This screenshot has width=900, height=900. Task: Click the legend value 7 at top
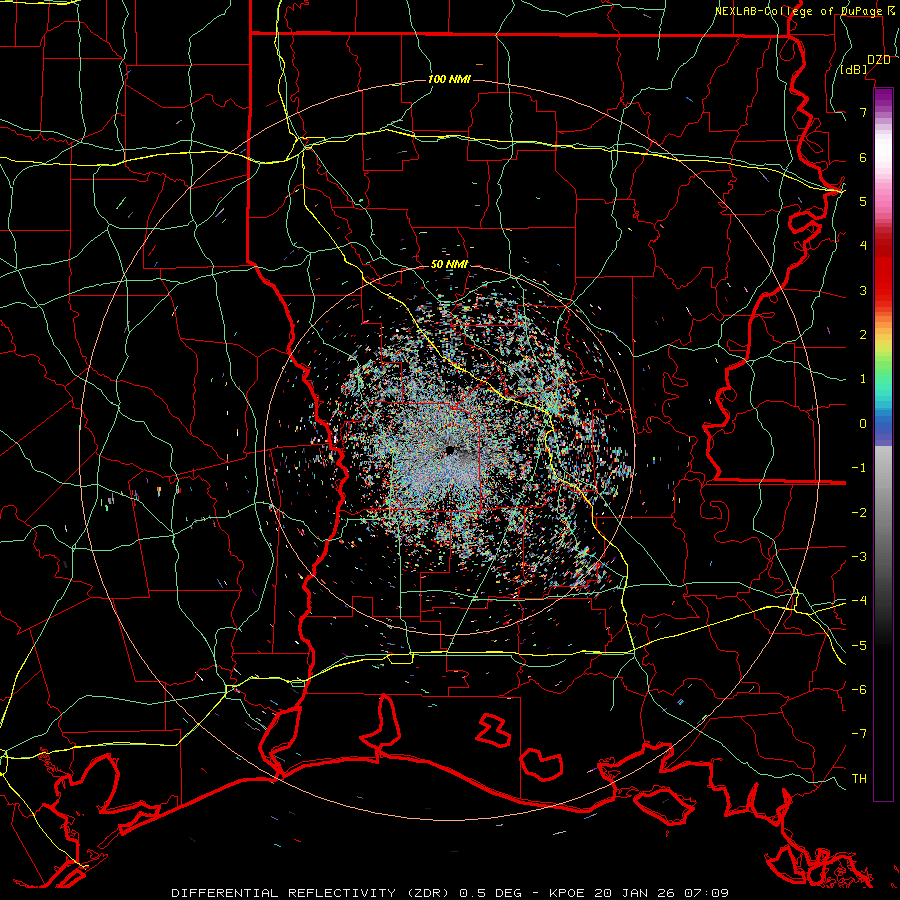(x=863, y=112)
